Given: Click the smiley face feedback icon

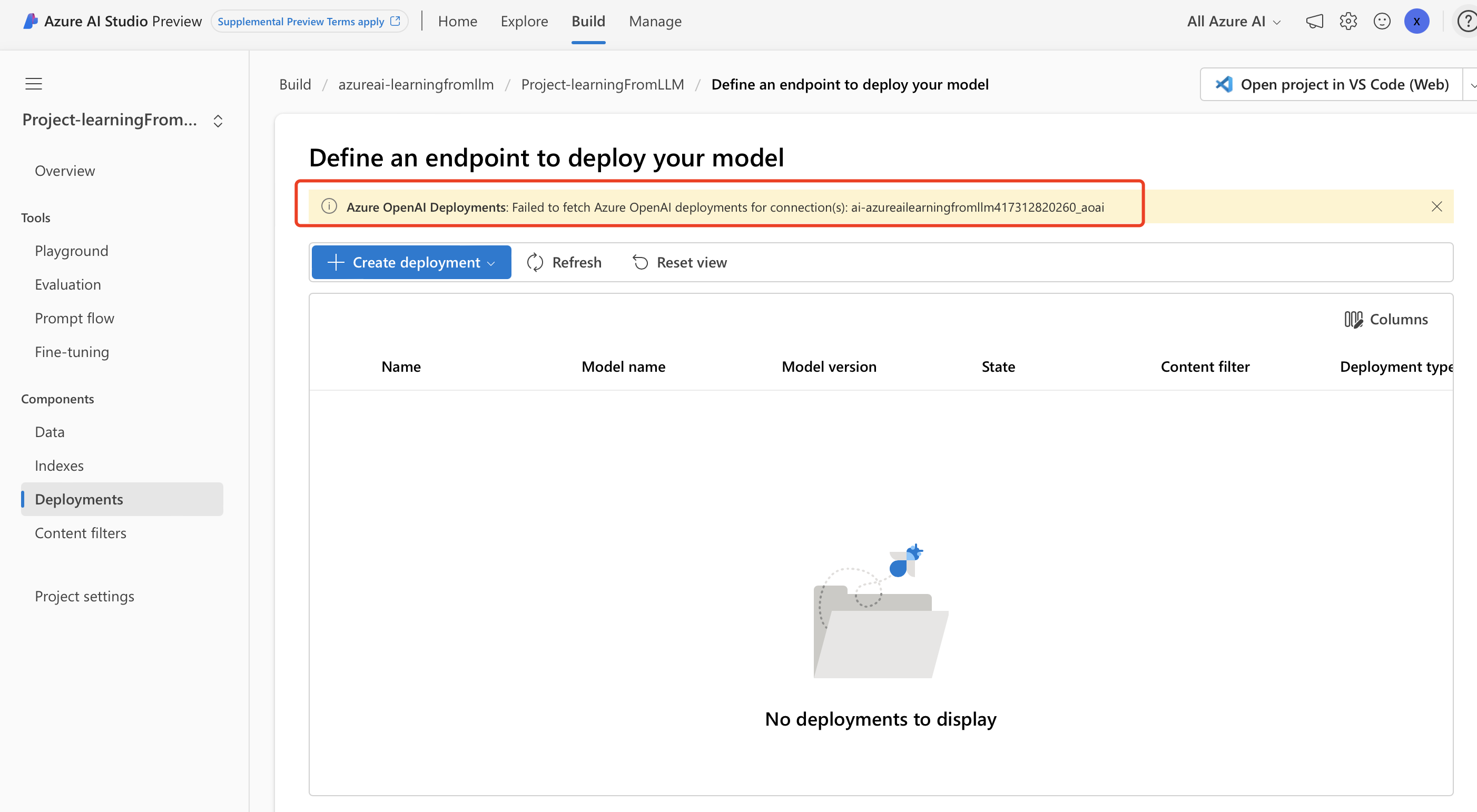Looking at the screenshot, I should click(x=1382, y=21).
